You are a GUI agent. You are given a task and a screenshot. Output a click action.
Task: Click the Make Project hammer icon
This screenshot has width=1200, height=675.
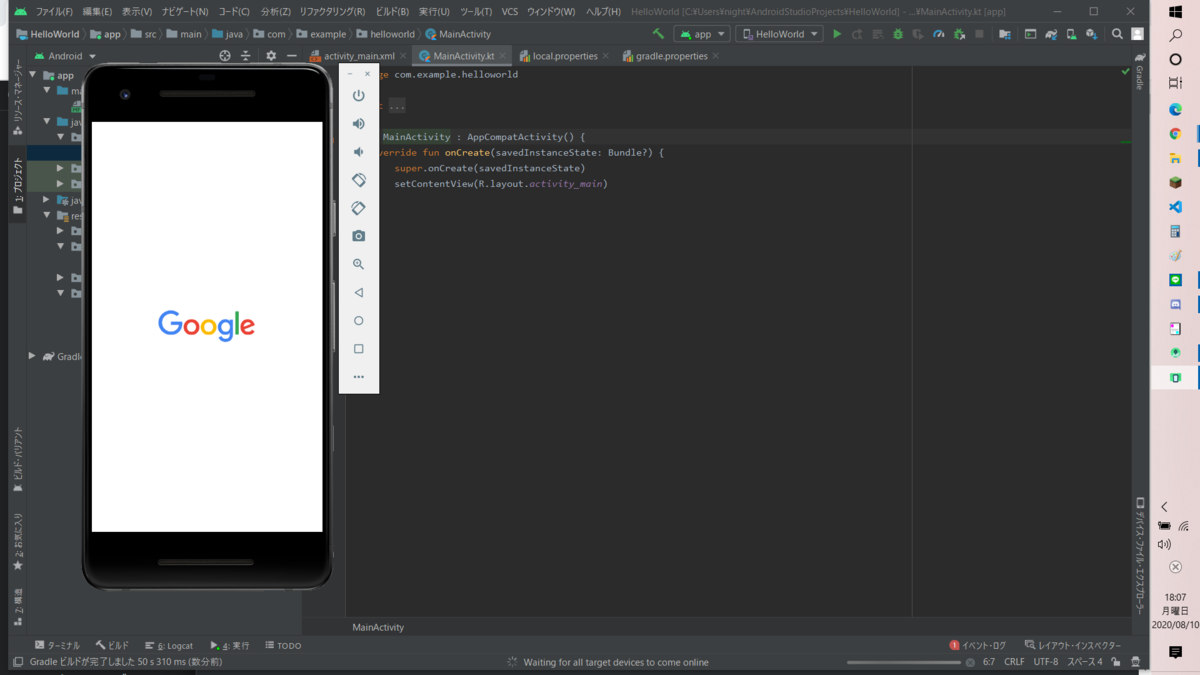[x=658, y=34]
